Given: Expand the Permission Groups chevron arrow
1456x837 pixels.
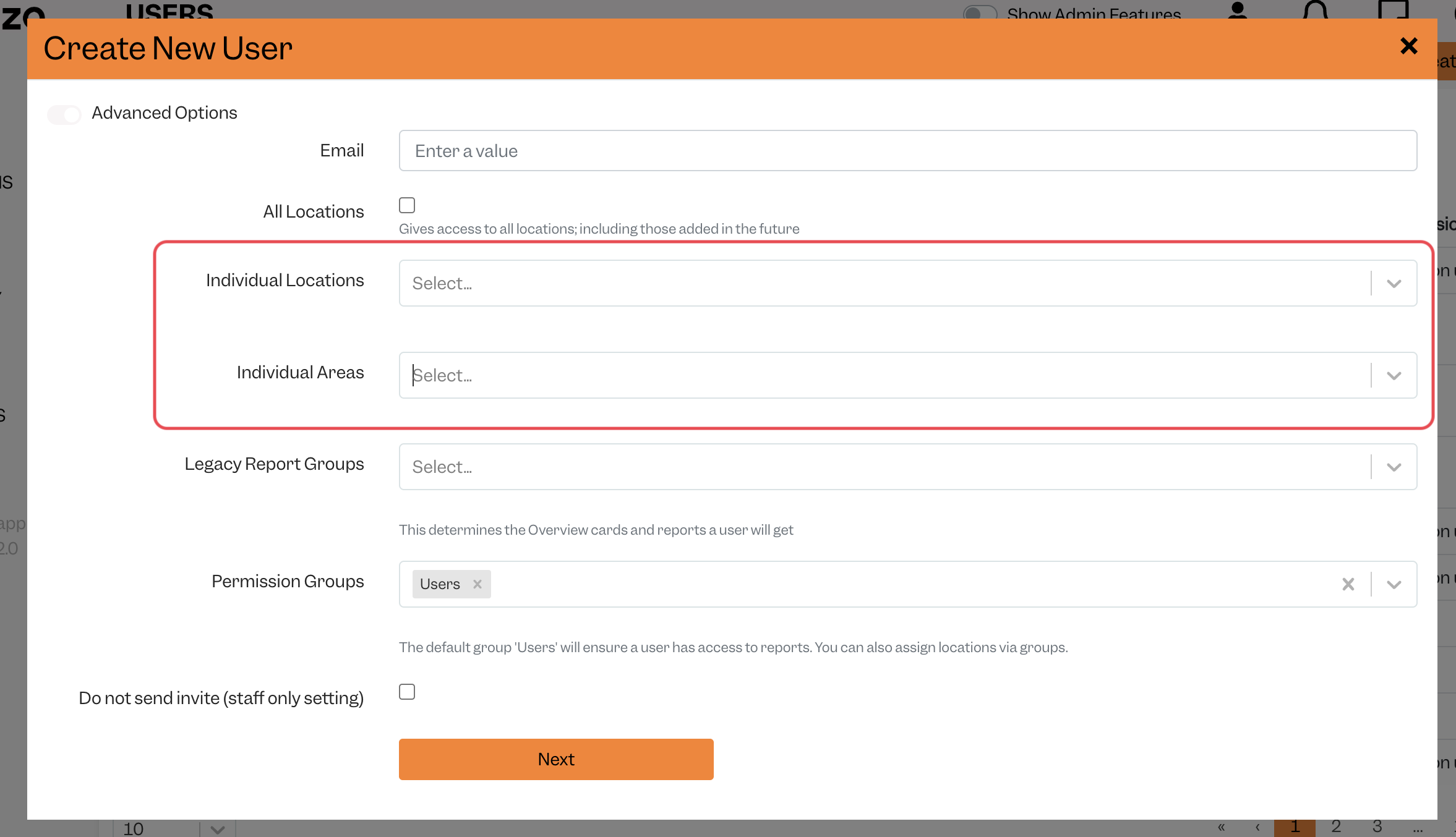Looking at the screenshot, I should [x=1394, y=585].
